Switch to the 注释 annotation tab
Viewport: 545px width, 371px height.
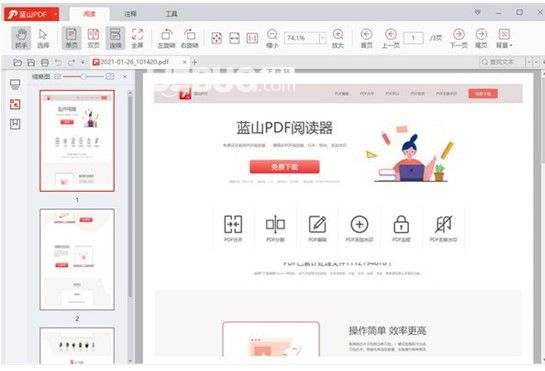point(130,14)
